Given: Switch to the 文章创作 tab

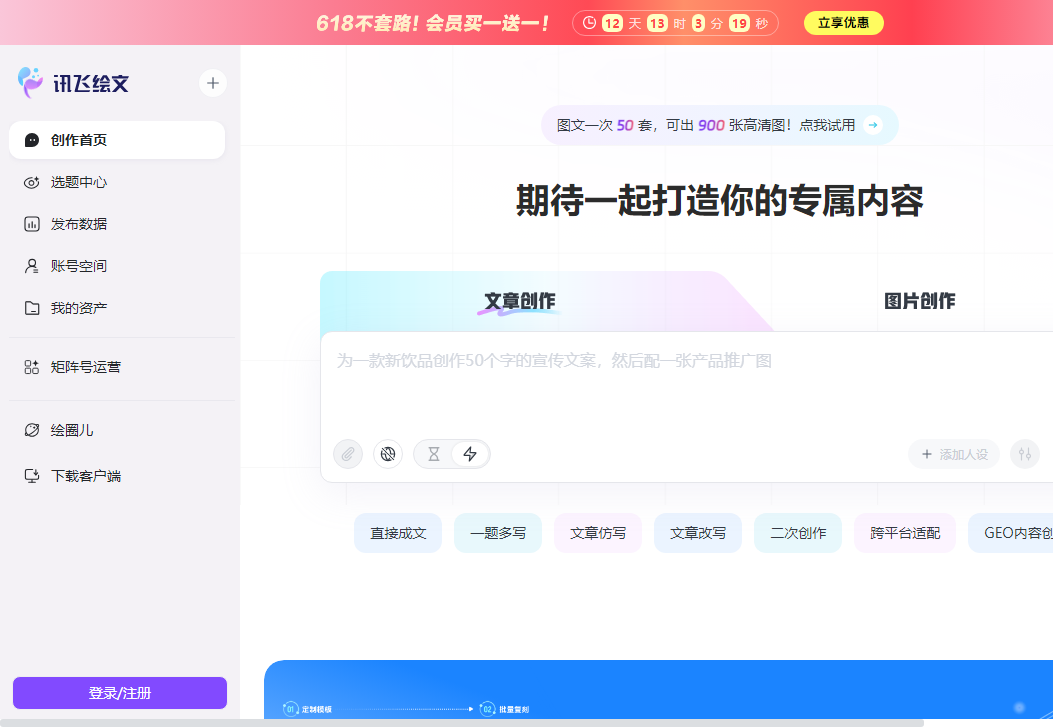Looking at the screenshot, I should (520, 301).
